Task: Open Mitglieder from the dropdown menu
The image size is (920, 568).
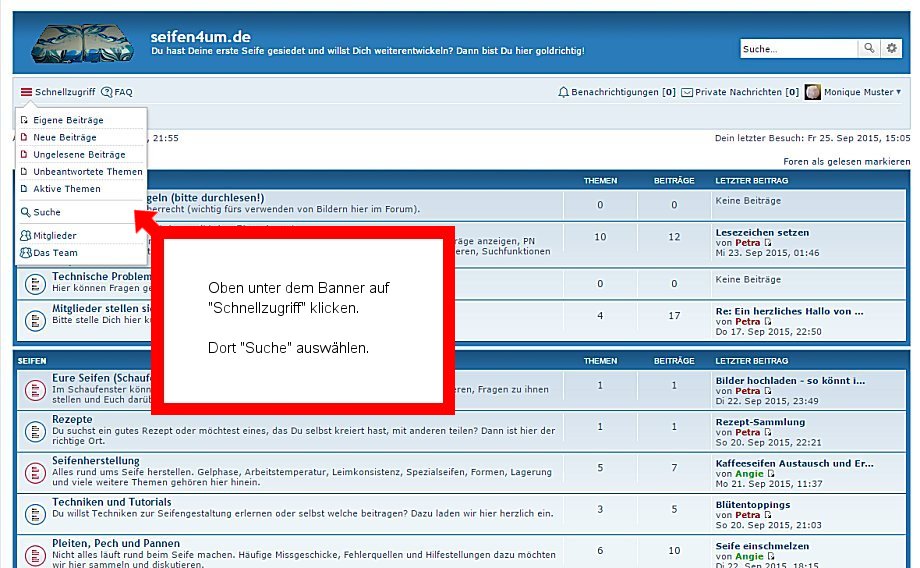Action: point(55,236)
